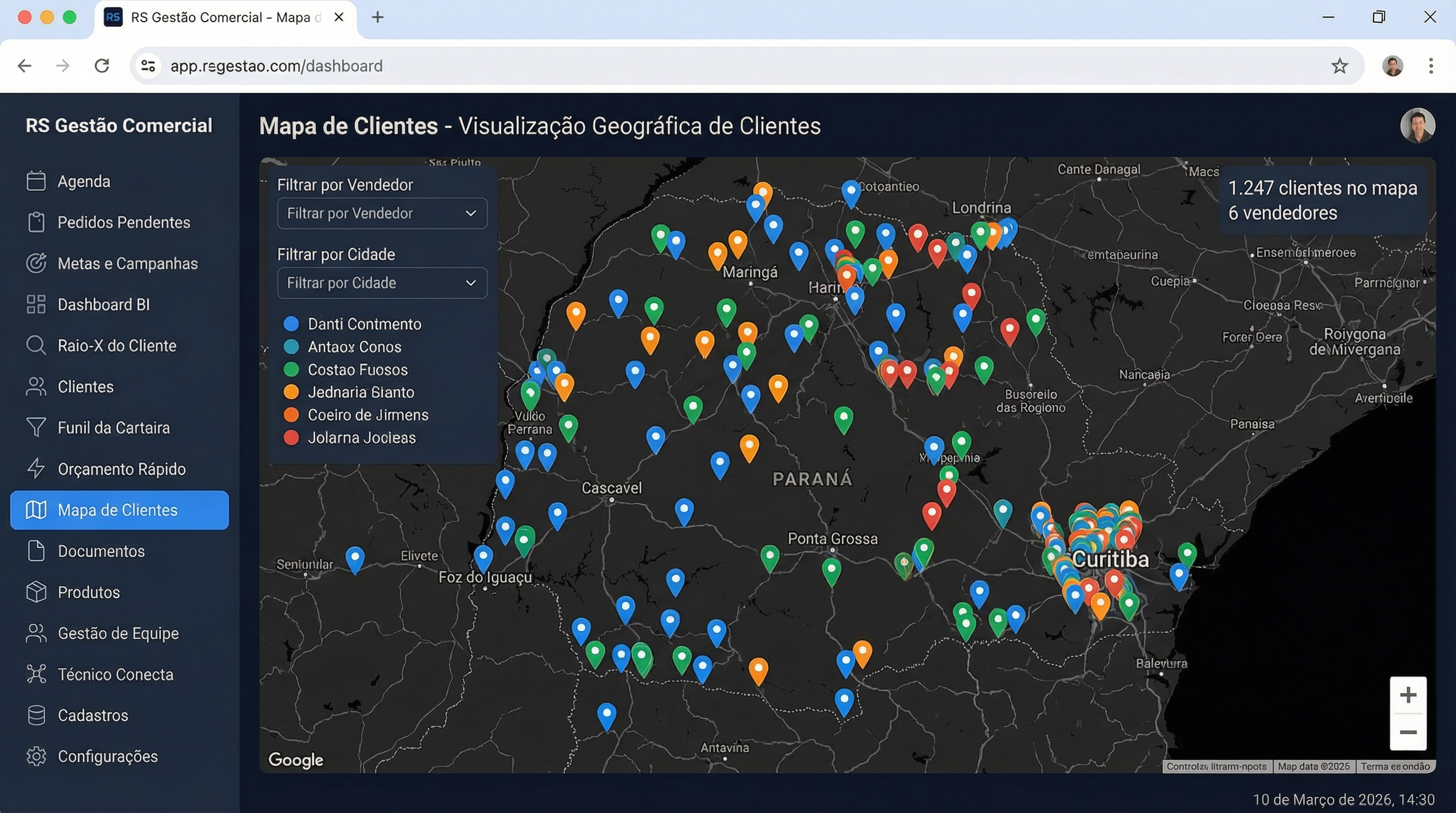This screenshot has height=813, width=1456.
Task: Launch Orçamento Rápido
Action: (122, 468)
